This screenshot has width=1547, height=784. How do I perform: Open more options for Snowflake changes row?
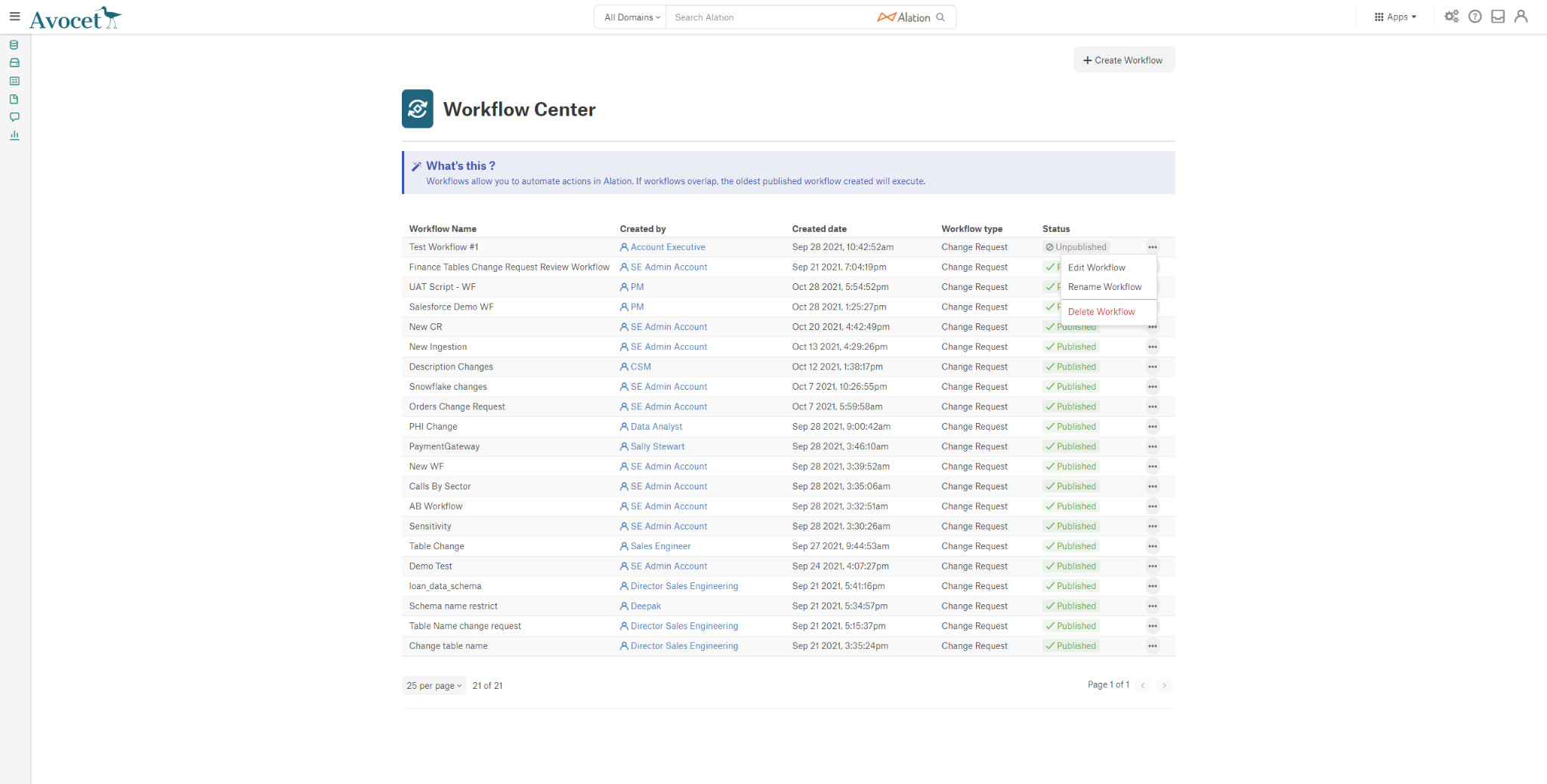tap(1153, 387)
